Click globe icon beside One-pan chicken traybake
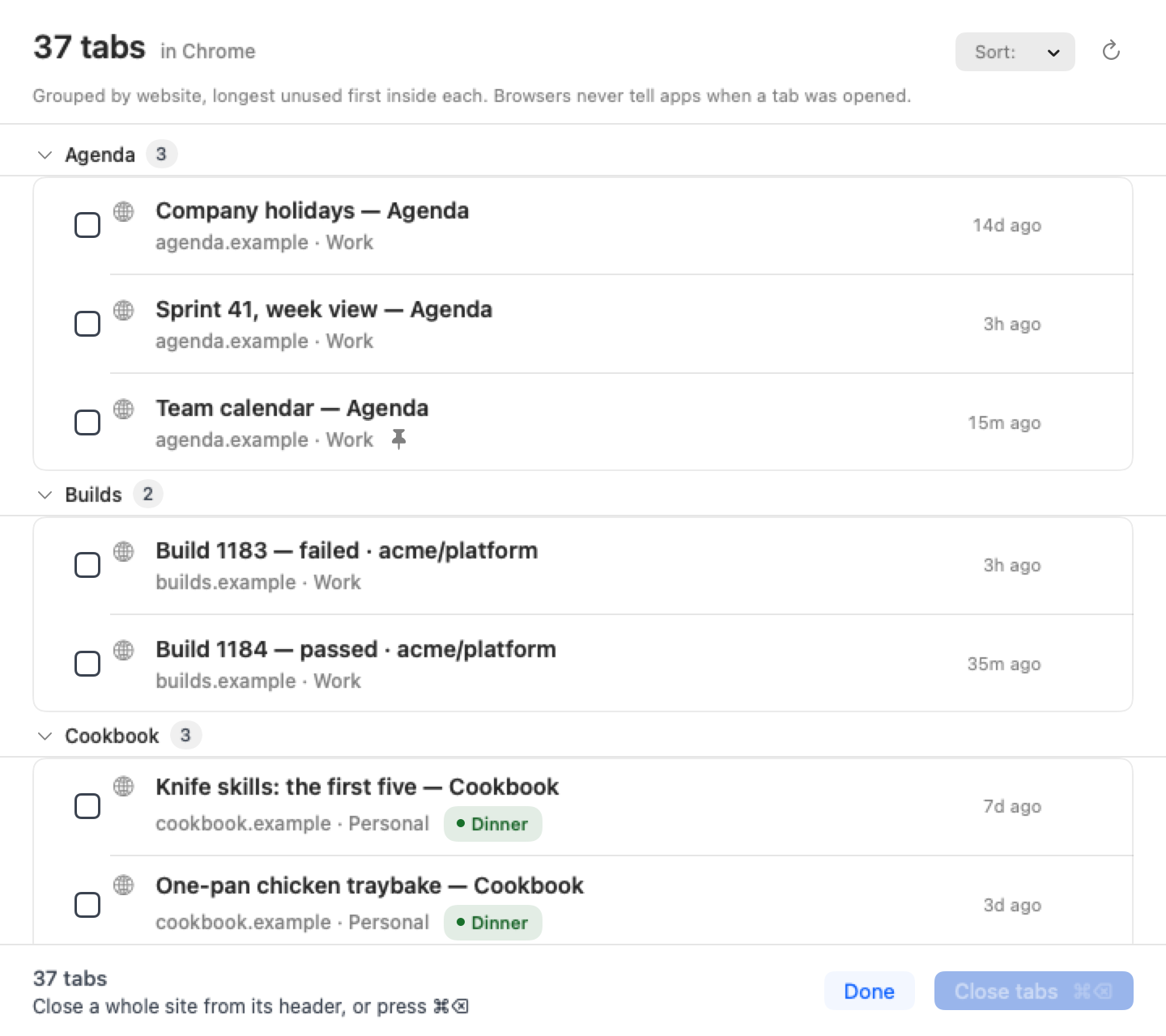Viewport: 1166px width, 1036px height. (124, 885)
